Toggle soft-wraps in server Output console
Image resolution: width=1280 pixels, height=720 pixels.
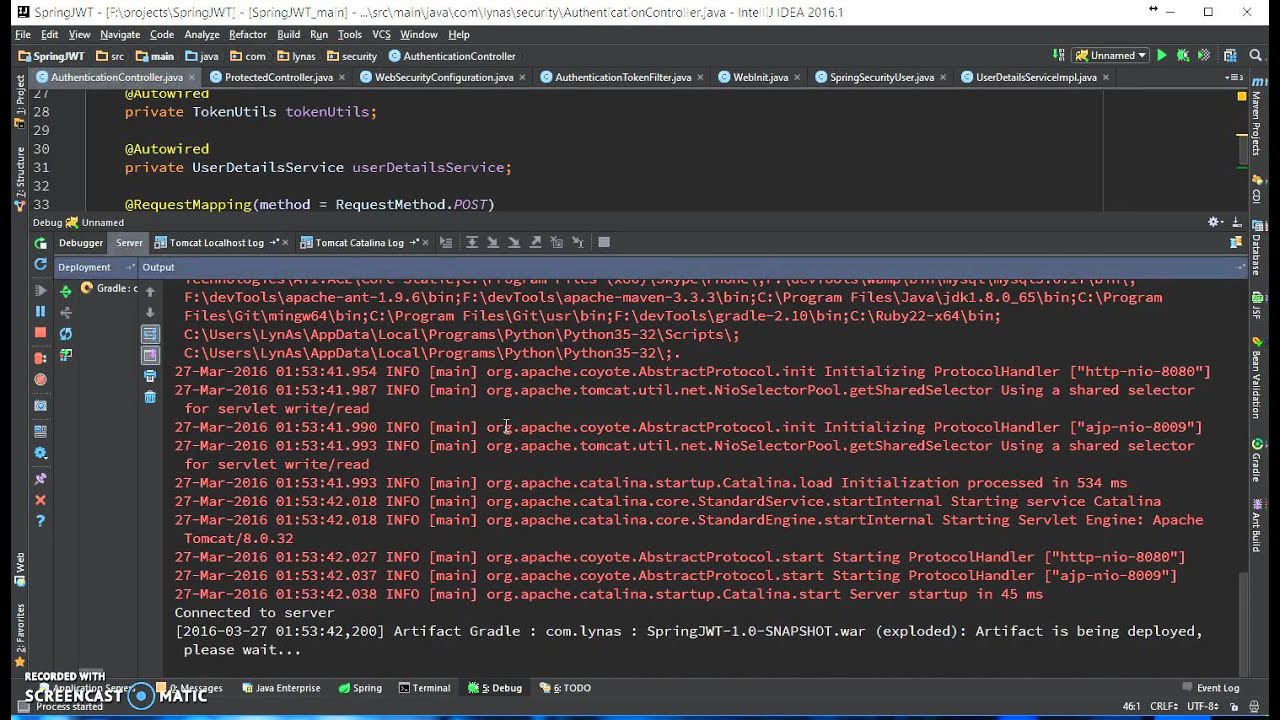coord(150,334)
